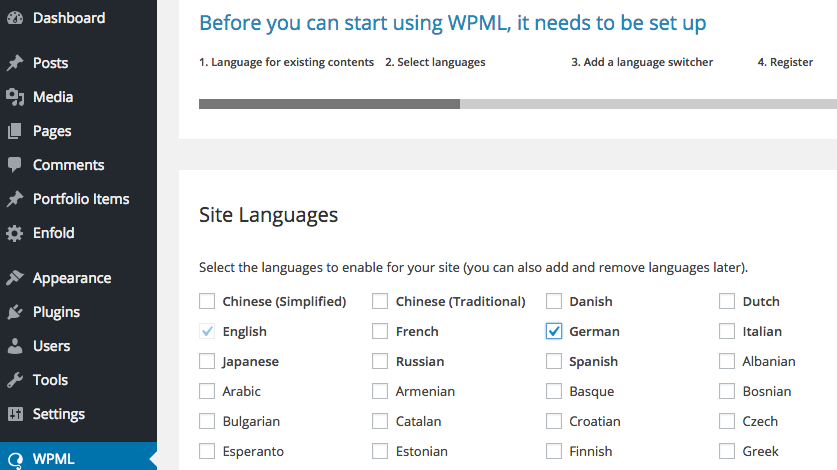This screenshot has height=470, width=837.
Task: Click step '2. Select languages'
Action: click(x=435, y=62)
